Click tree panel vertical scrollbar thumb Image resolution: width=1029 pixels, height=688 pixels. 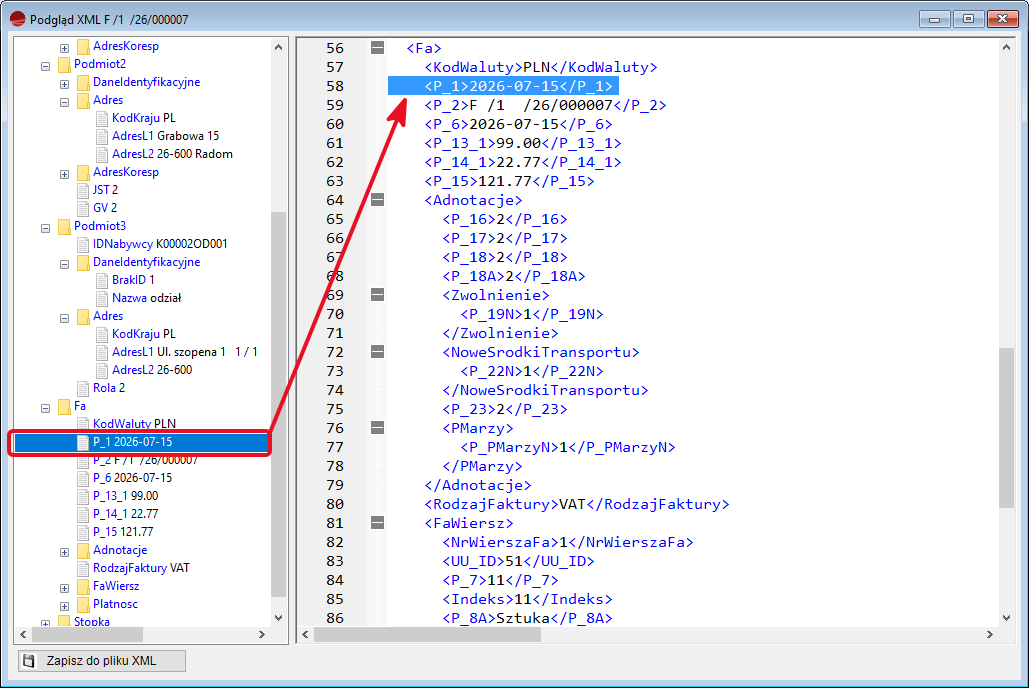pyautogui.click(x=279, y=404)
